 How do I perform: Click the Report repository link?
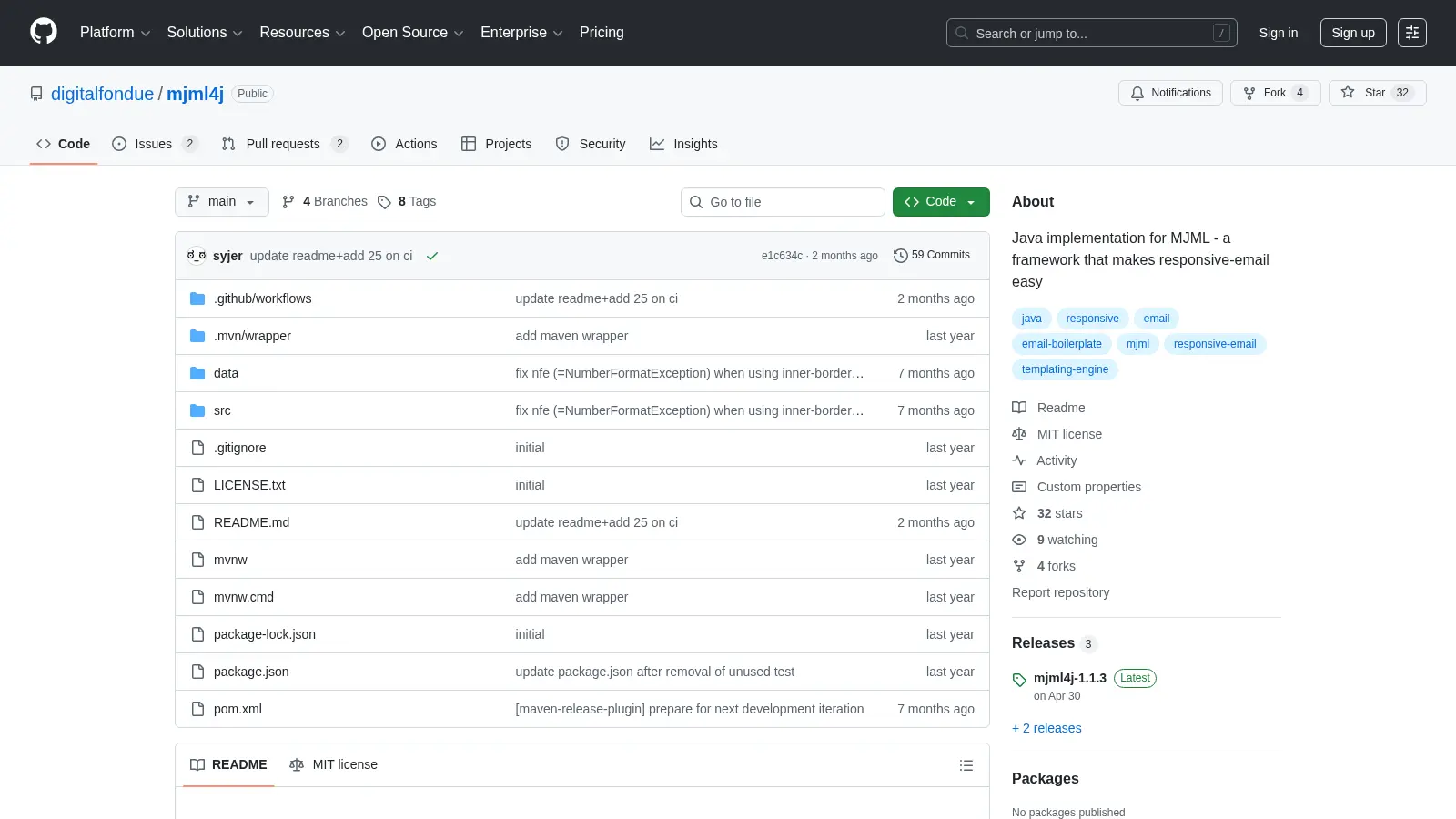1060,592
